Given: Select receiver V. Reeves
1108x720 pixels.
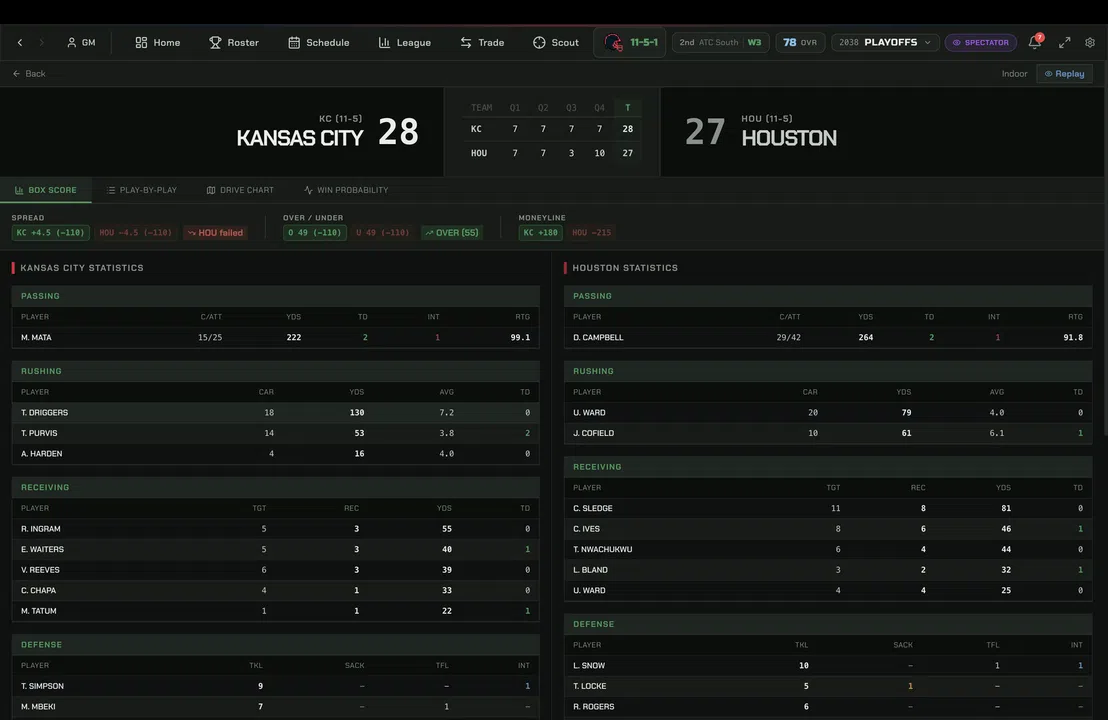Looking at the screenshot, I should point(276,569).
